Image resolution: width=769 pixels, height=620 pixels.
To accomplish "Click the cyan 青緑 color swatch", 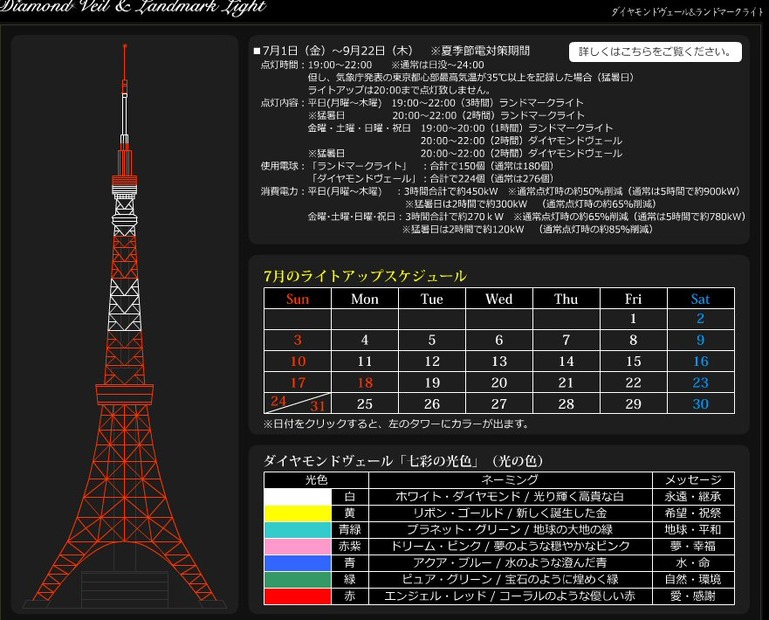I will pyautogui.click(x=298, y=530).
